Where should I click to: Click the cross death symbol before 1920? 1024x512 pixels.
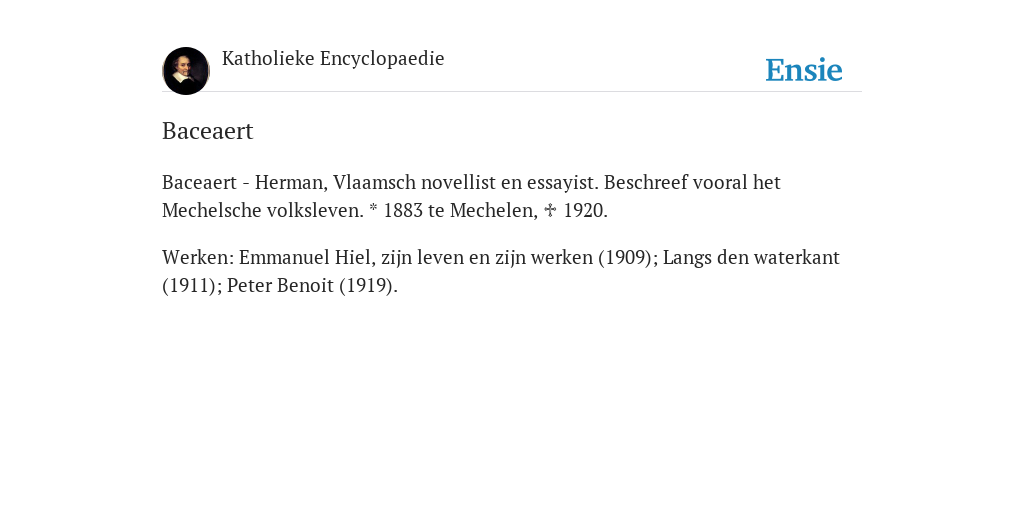[x=550, y=210]
